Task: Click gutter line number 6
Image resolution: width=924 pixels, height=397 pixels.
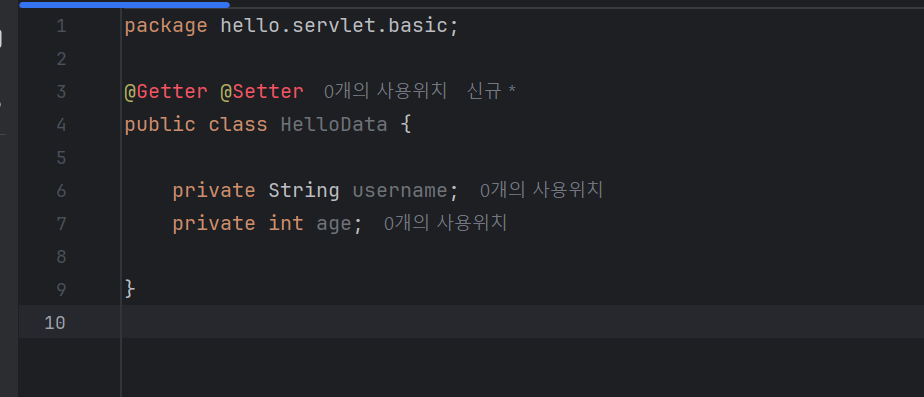Action: (61, 191)
